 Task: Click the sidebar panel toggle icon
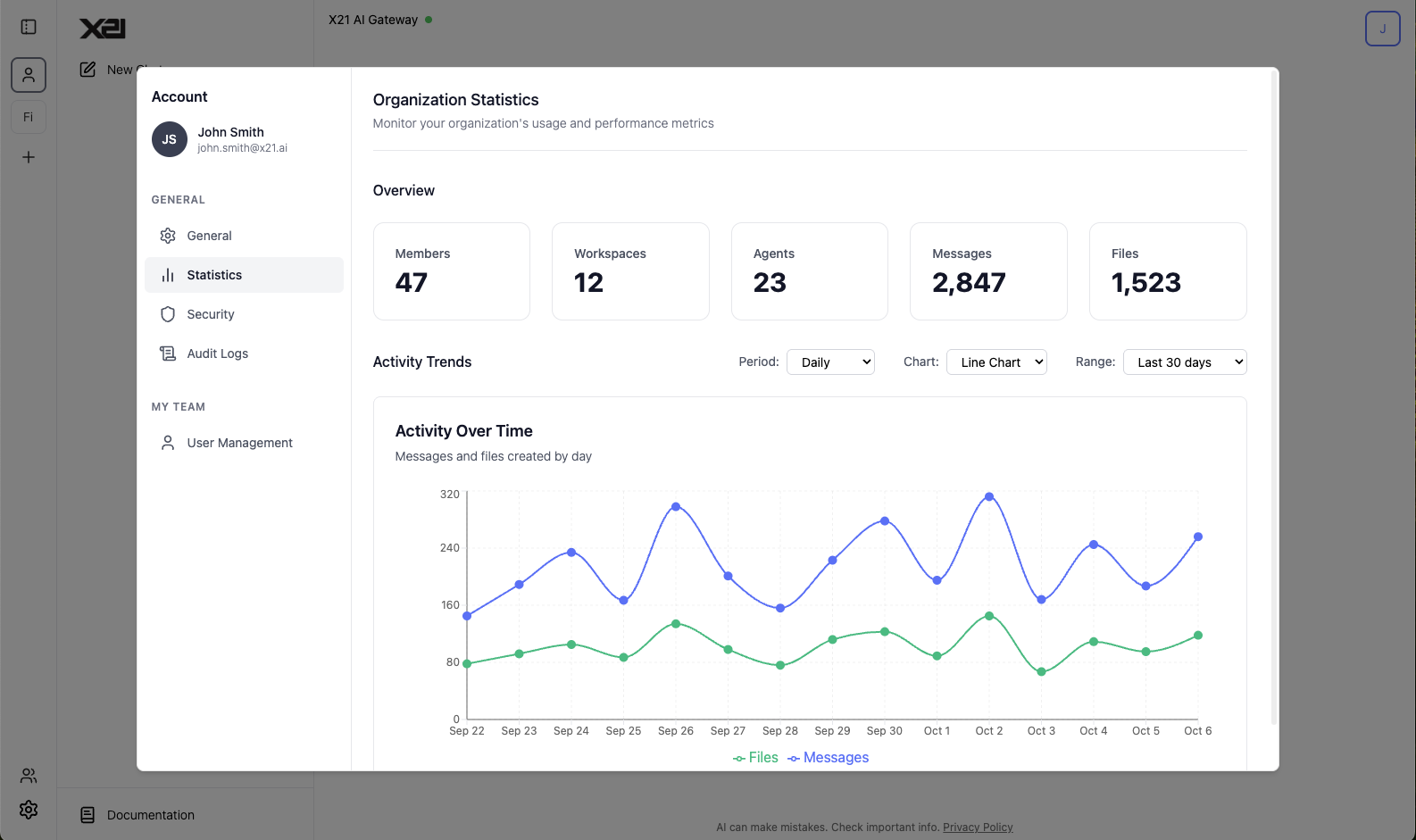(29, 27)
